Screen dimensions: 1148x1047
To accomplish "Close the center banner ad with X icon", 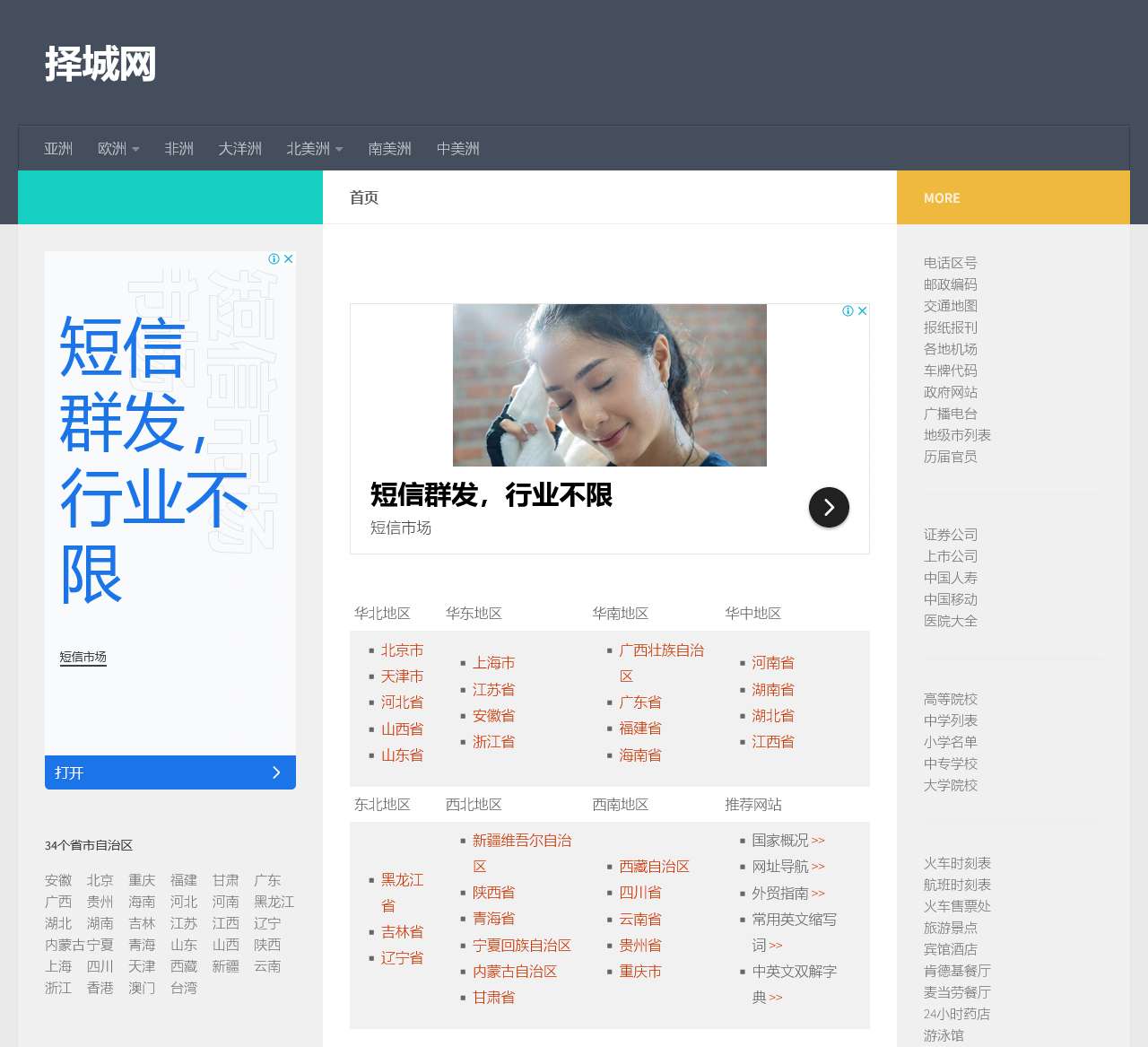I will pos(863,310).
